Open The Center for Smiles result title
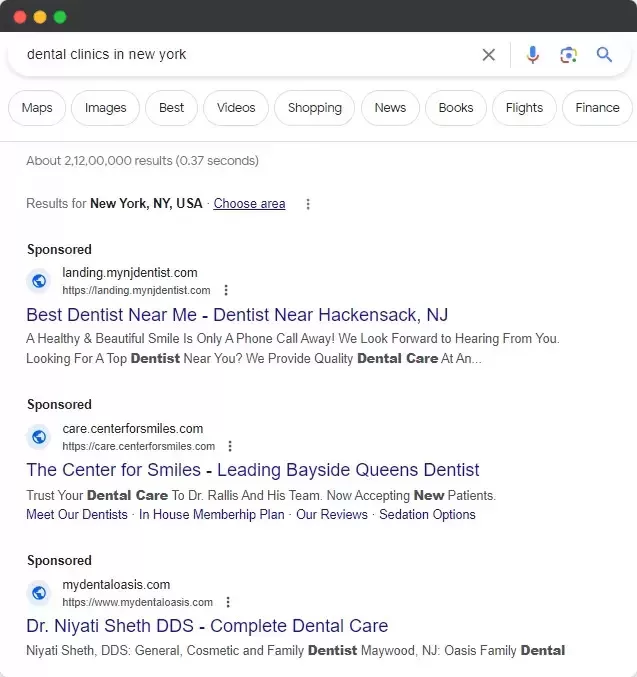The width and height of the screenshot is (637, 677). pyautogui.click(x=253, y=470)
